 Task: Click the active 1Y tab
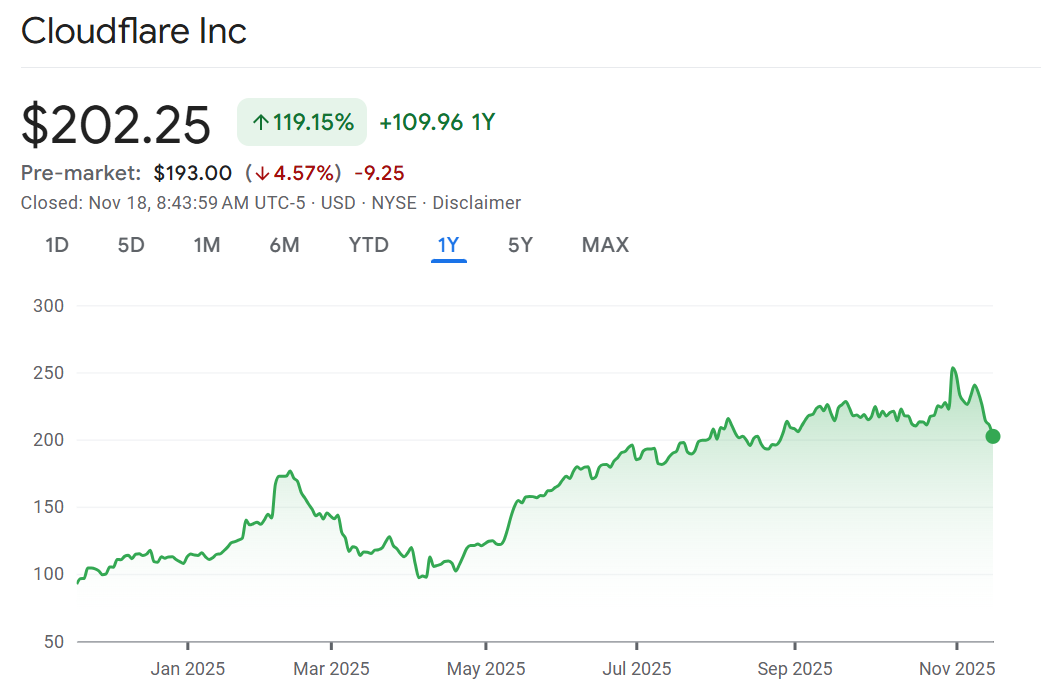click(x=448, y=245)
